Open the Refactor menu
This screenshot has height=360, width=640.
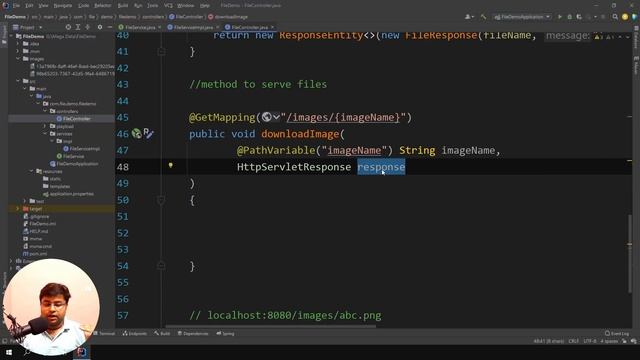click(x=103, y=6)
